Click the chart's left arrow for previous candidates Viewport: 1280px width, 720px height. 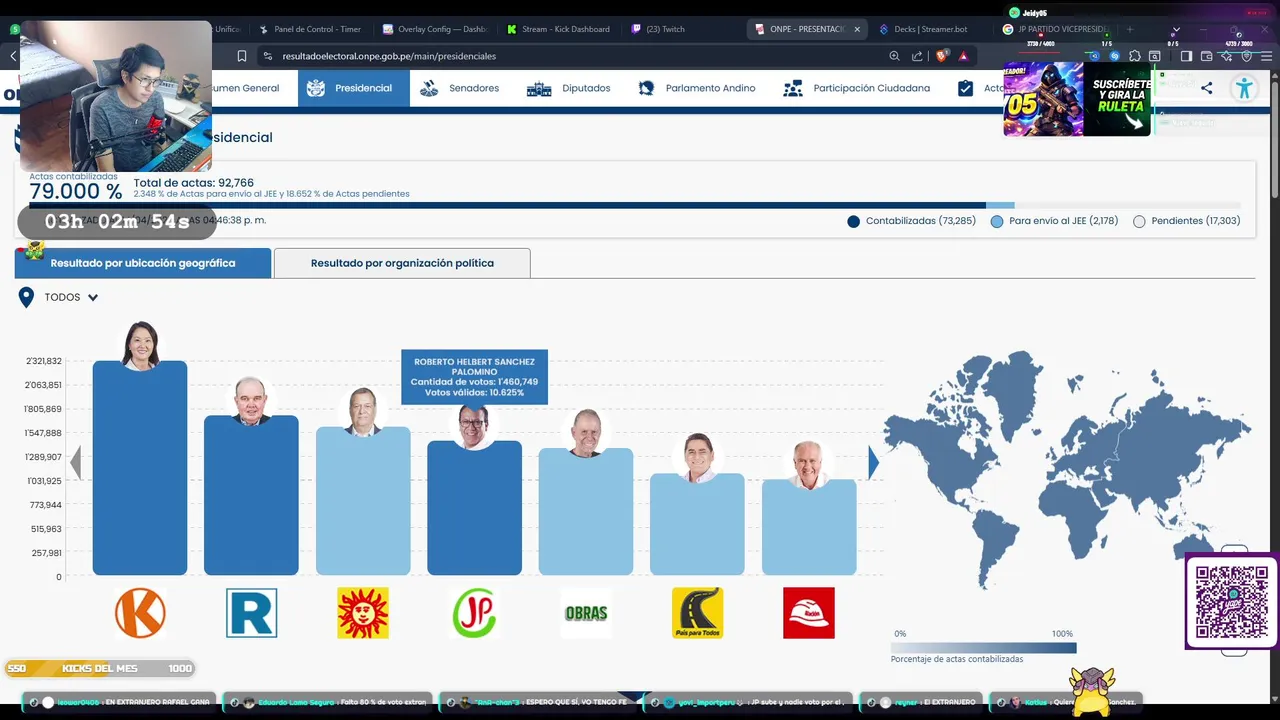(x=74, y=463)
